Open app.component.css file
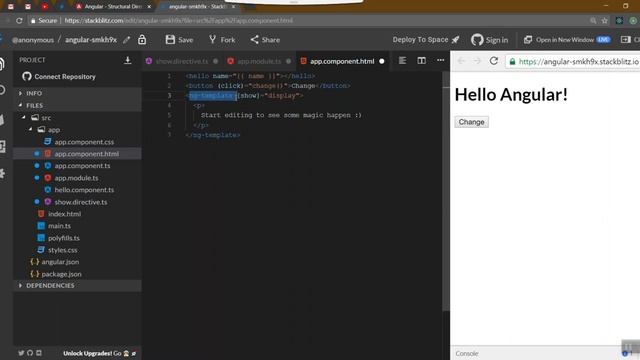The height and width of the screenshot is (360, 640). point(84,142)
